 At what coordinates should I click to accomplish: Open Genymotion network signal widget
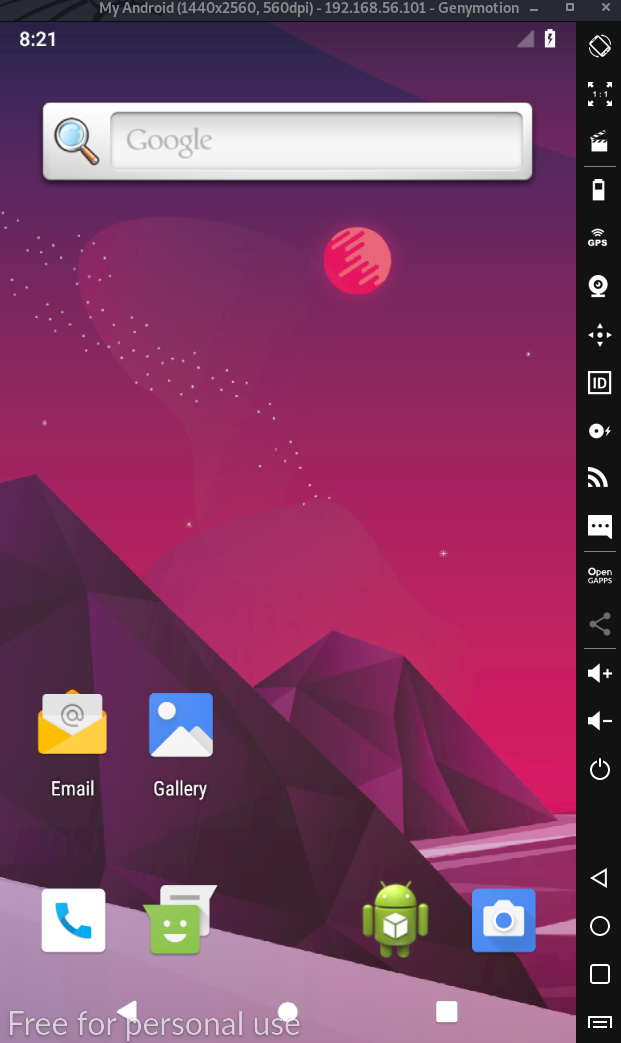click(x=598, y=478)
